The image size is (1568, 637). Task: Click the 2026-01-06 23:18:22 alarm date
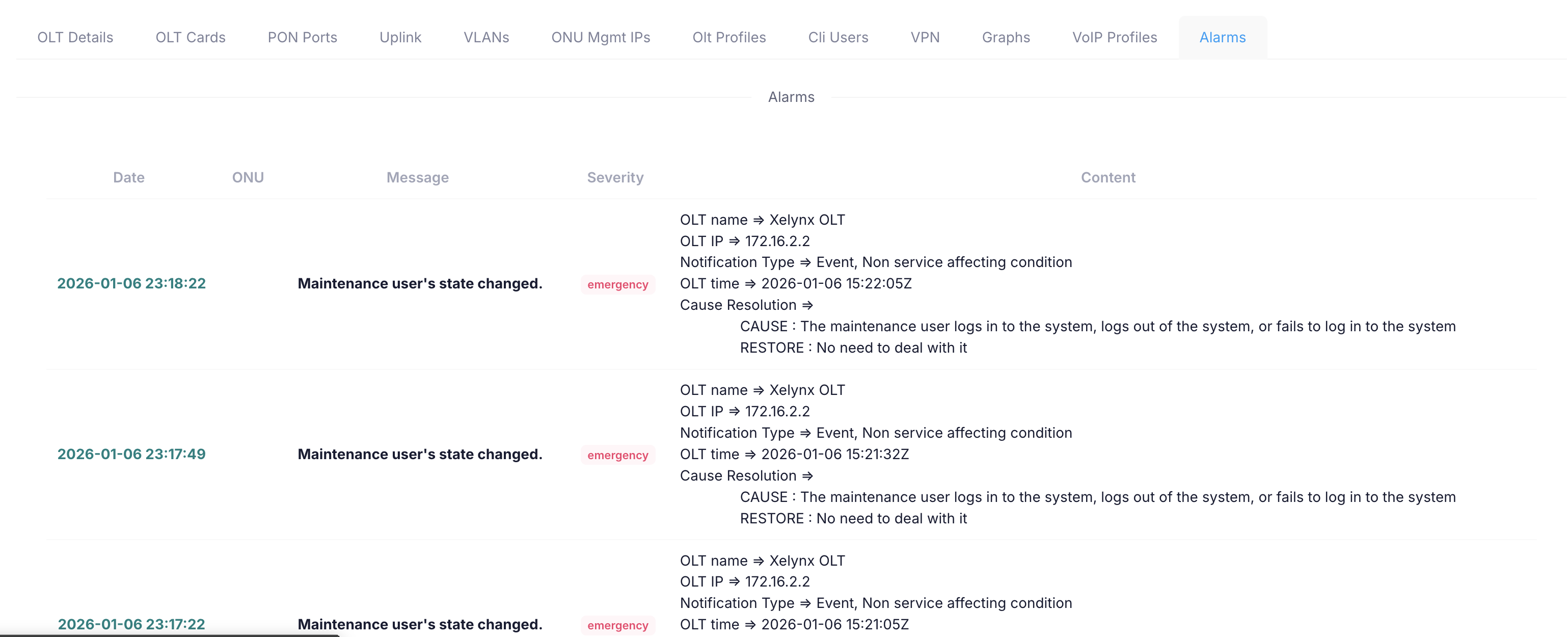coord(131,284)
